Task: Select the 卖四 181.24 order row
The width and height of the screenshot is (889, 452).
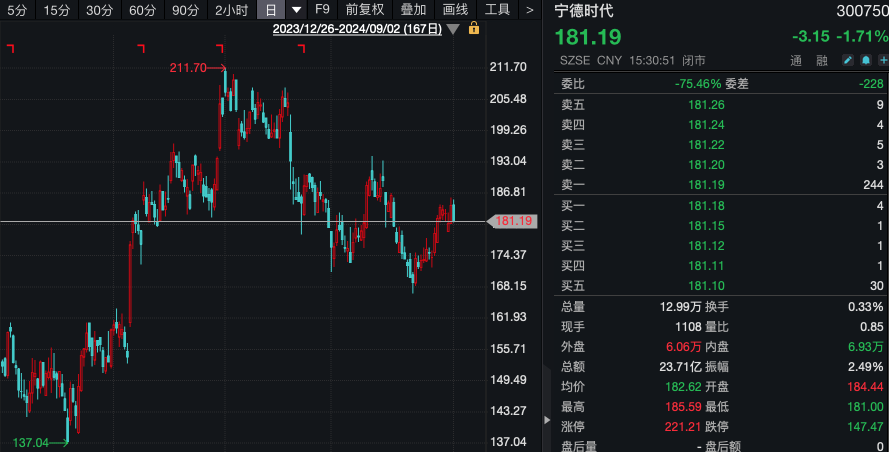Action: tap(721, 125)
